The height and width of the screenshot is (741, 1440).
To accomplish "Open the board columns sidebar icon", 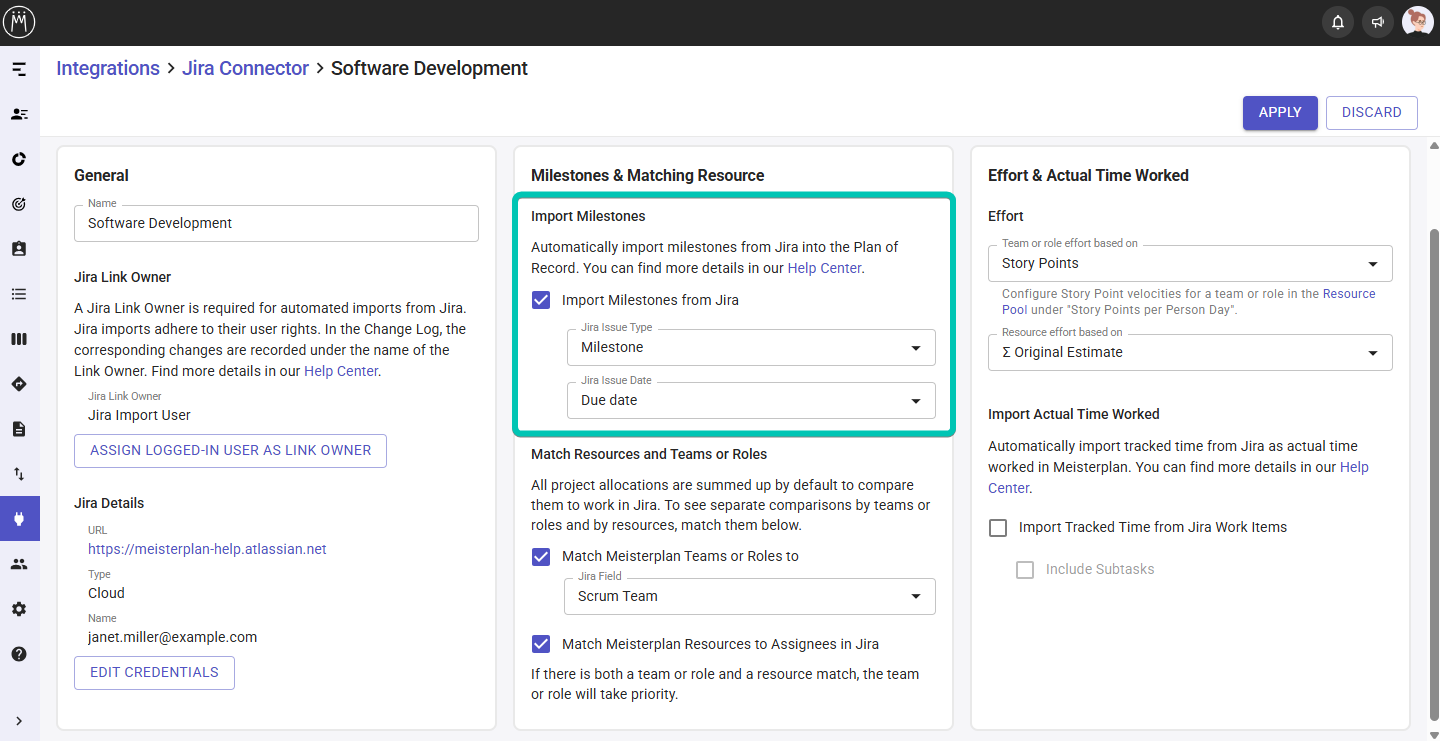I will (19, 339).
